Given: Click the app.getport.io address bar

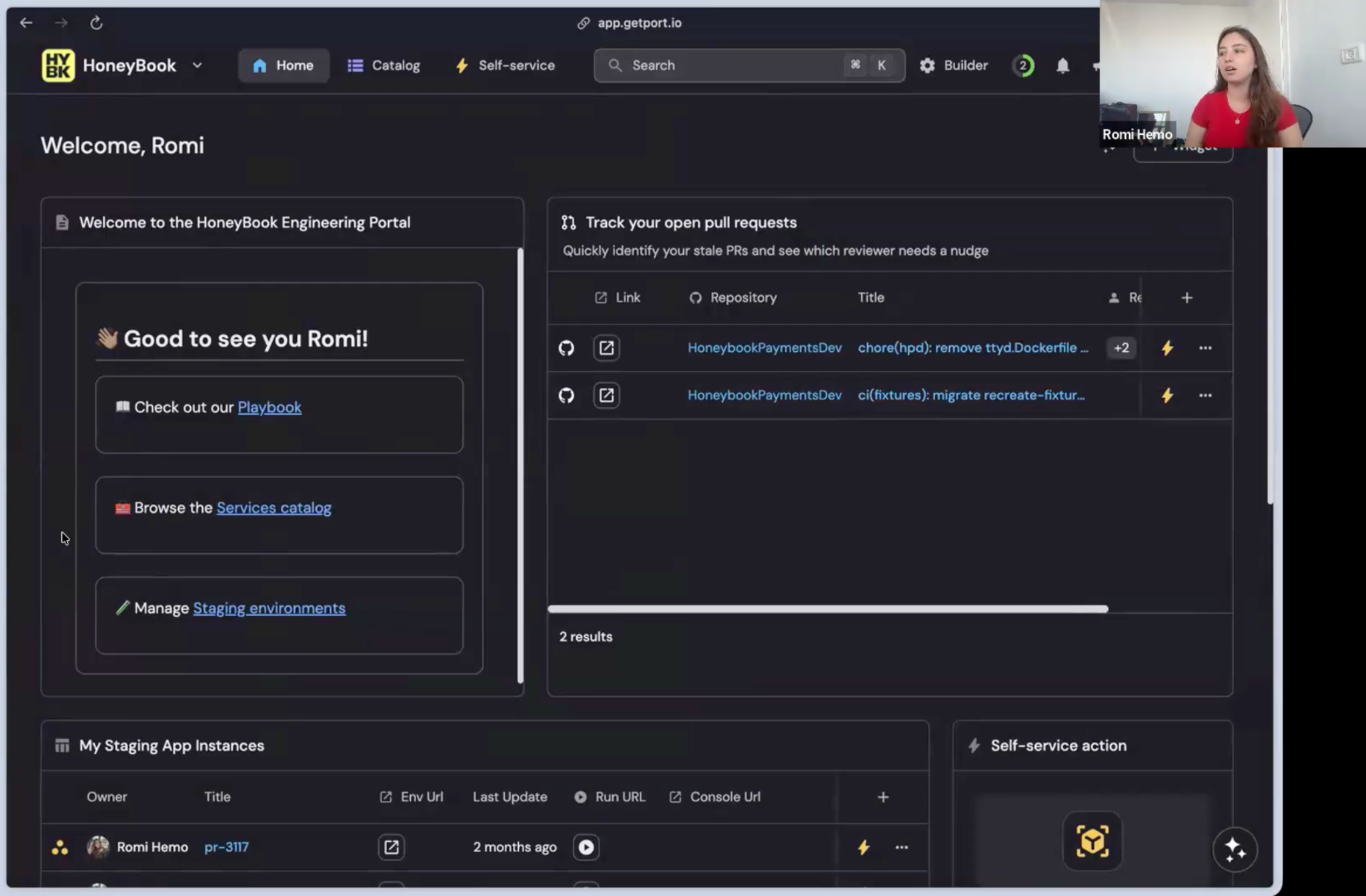Looking at the screenshot, I should click(x=630, y=23).
